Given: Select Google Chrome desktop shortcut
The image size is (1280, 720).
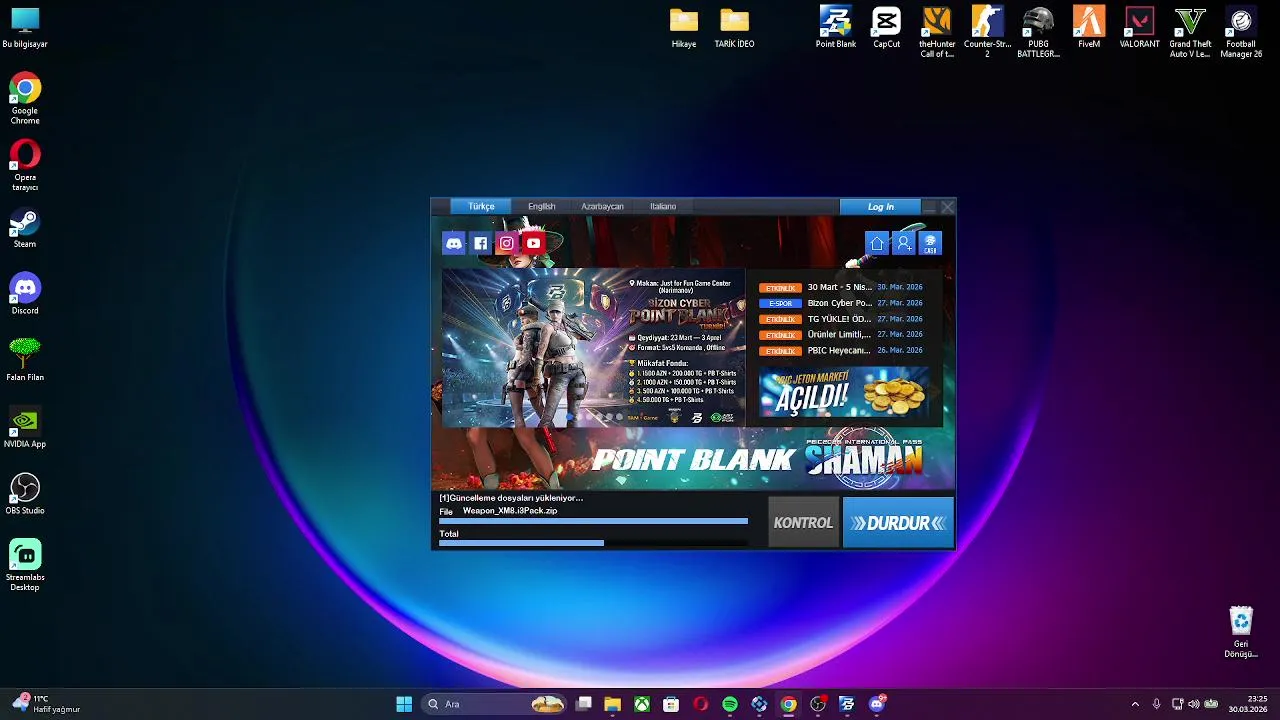Looking at the screenshot, I should [25, 98].
